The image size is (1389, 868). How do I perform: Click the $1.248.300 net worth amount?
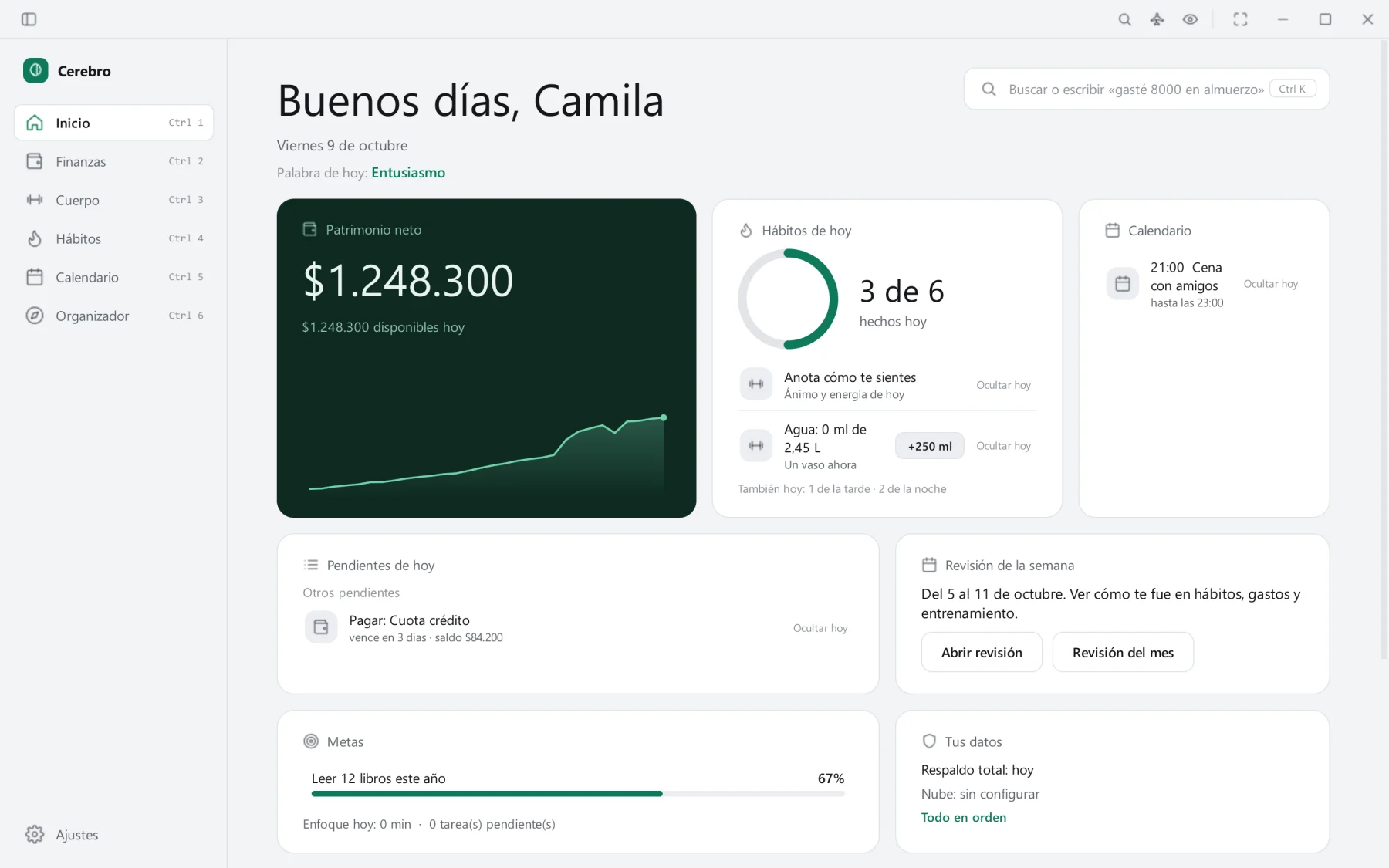click(x=408, y=280)
